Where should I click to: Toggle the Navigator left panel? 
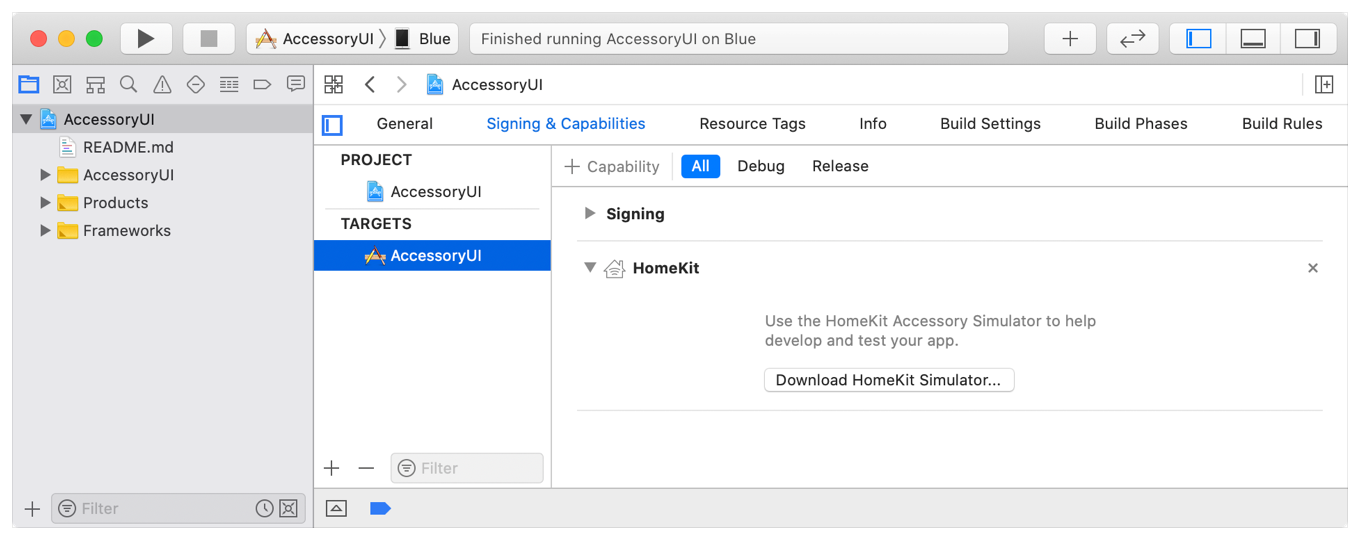click(1198, 39)
